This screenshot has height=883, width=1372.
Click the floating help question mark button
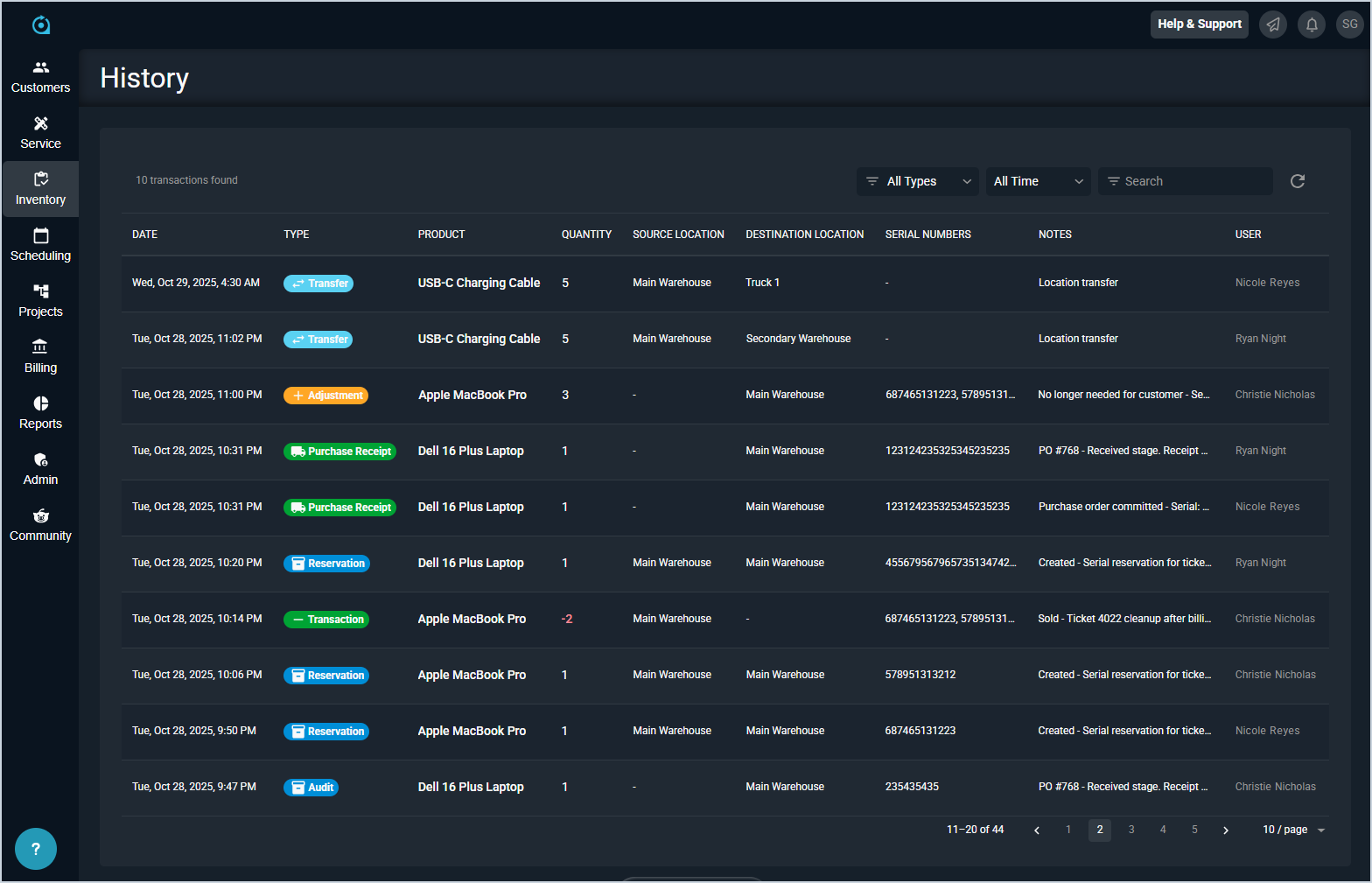point(36,848)
